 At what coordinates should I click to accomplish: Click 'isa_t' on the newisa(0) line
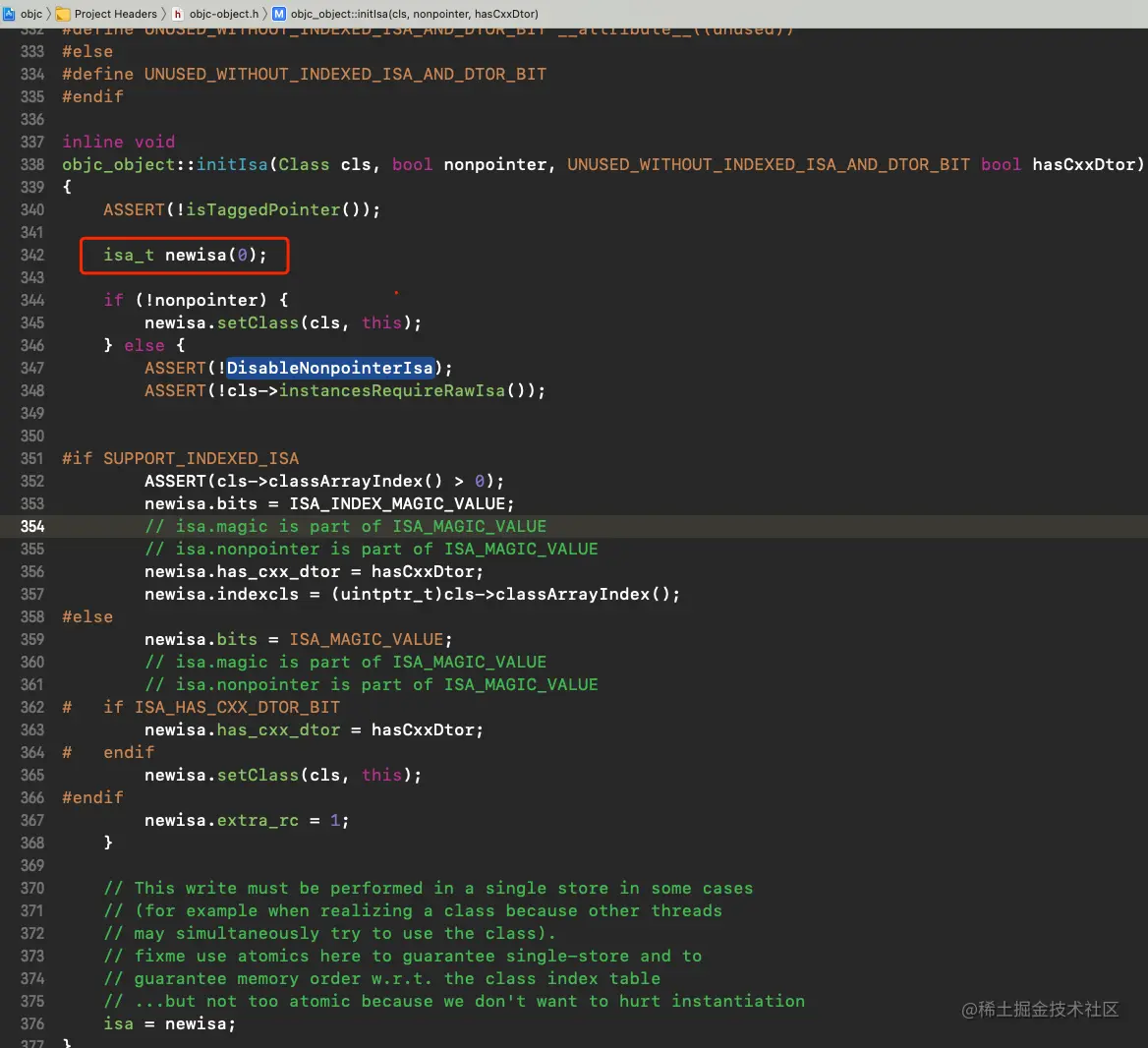pyautogui.click(x=129, y=255)
